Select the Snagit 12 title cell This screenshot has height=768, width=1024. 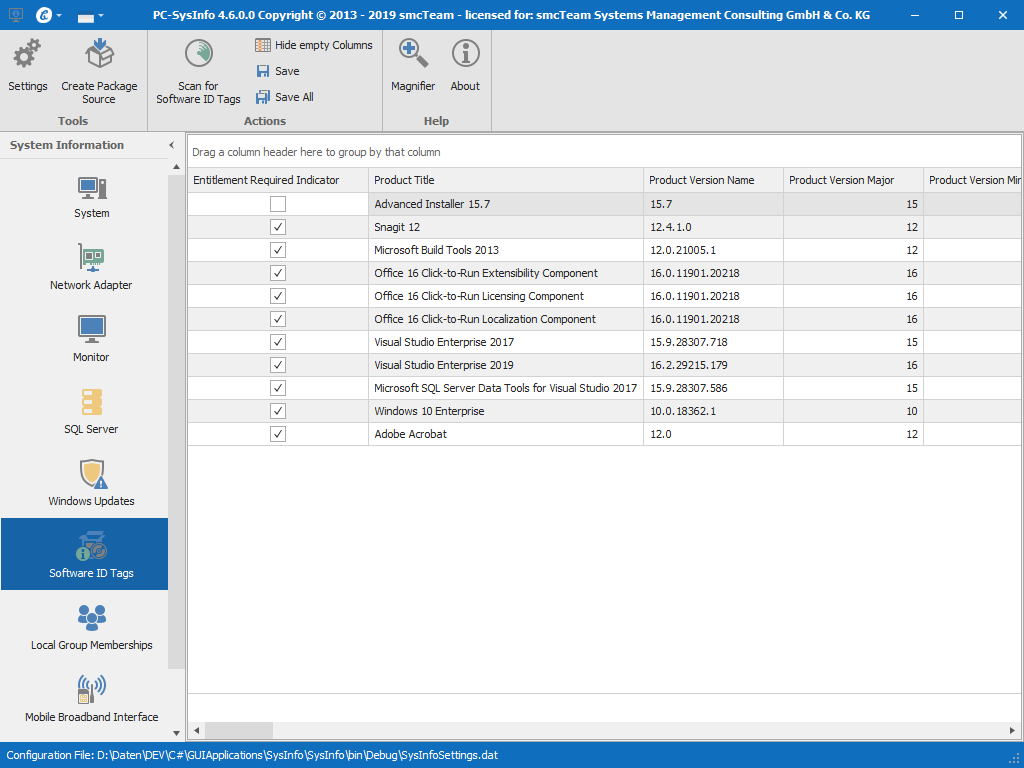click(x=505, y=227)
